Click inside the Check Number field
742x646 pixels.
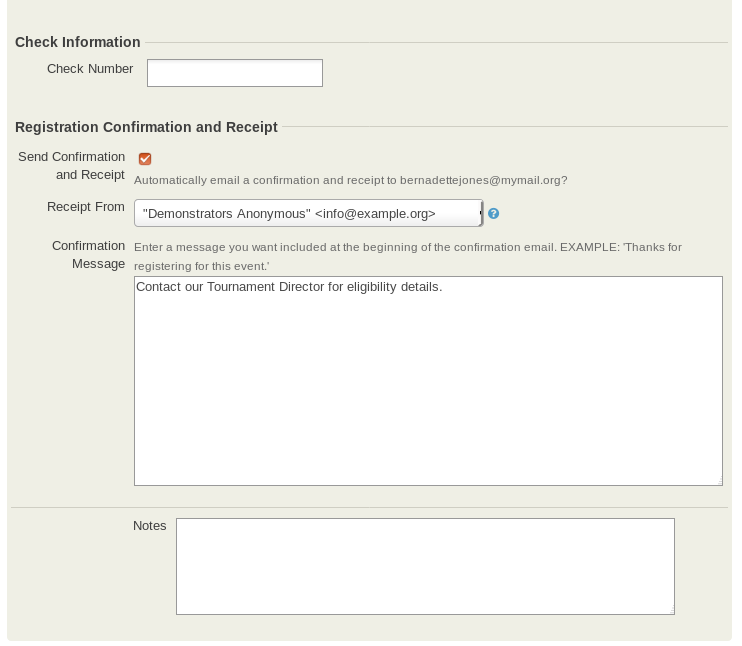(x=235, y=73)
